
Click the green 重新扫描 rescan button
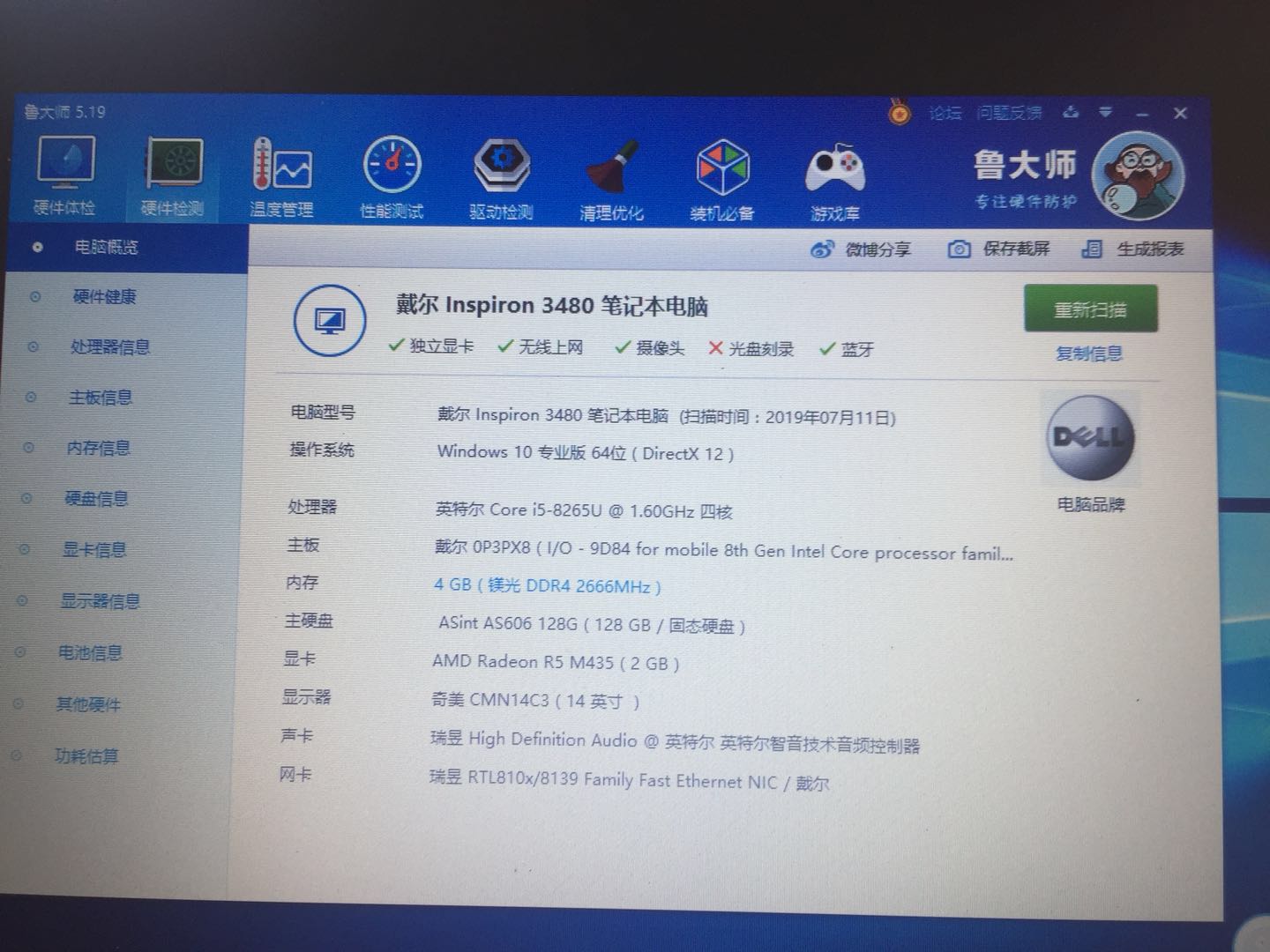pos(1090,309)
